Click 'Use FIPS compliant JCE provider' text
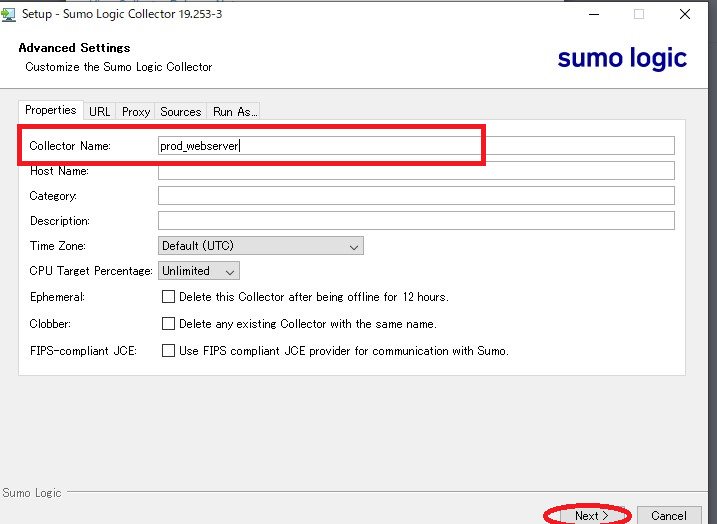This screenshot has height=524, width=717. 344,351
